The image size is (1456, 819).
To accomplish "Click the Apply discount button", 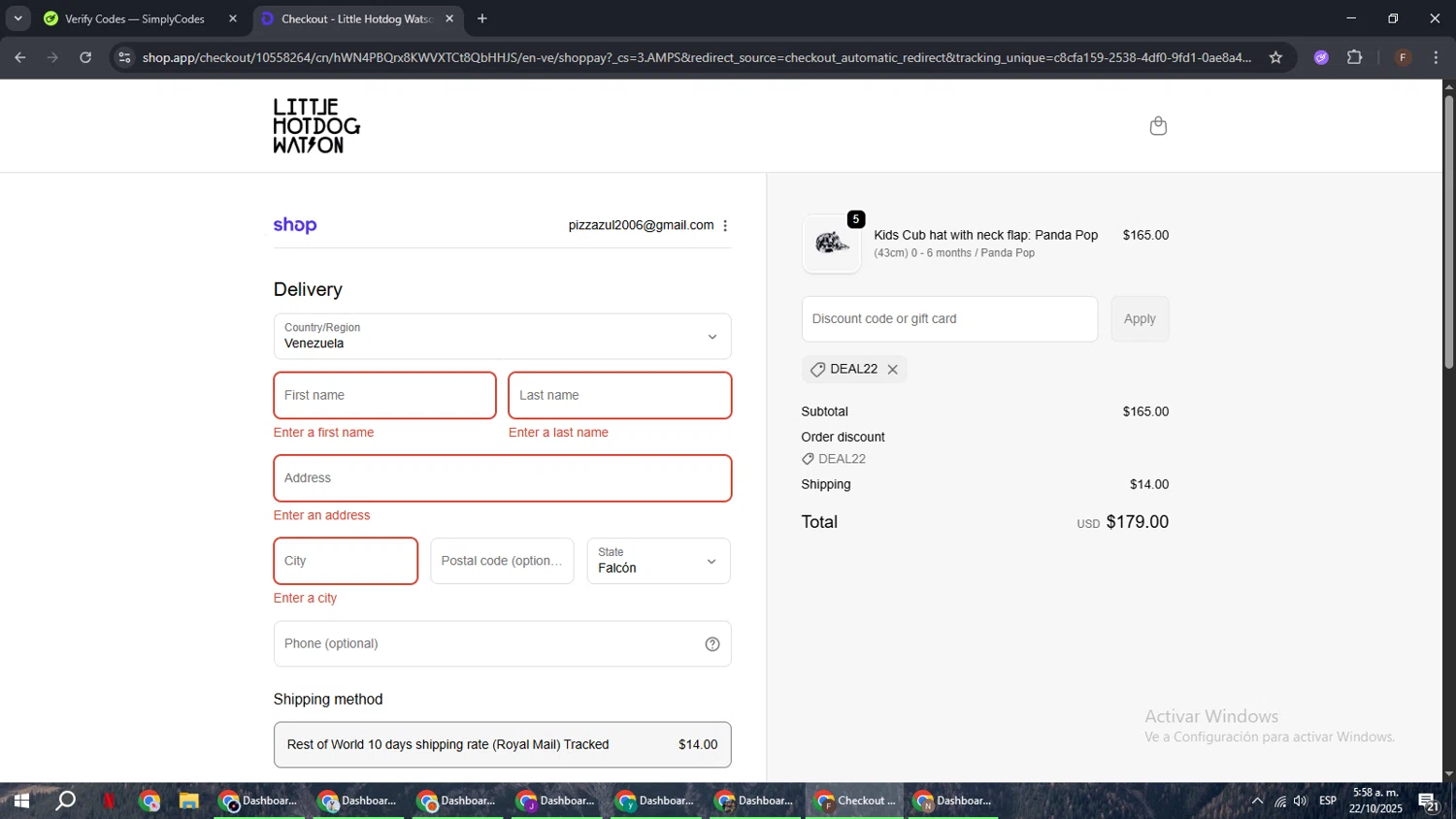I will pyautogui.click(x=1140, y=319).
